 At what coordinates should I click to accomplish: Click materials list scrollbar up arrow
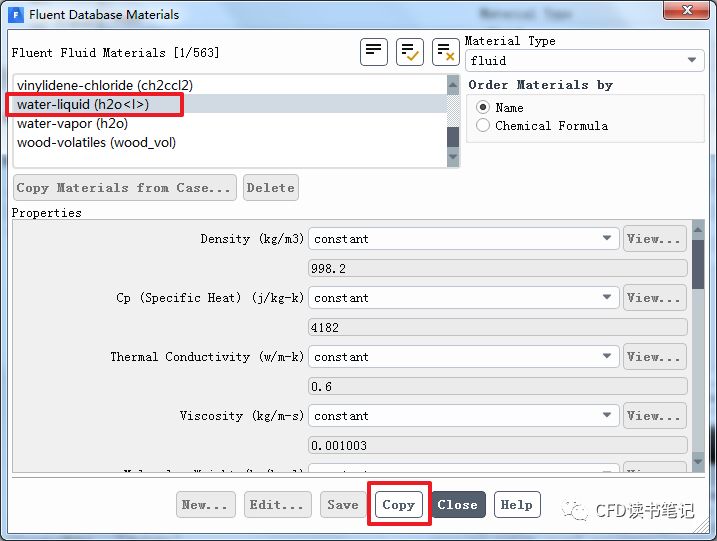[x=453, y=85]
